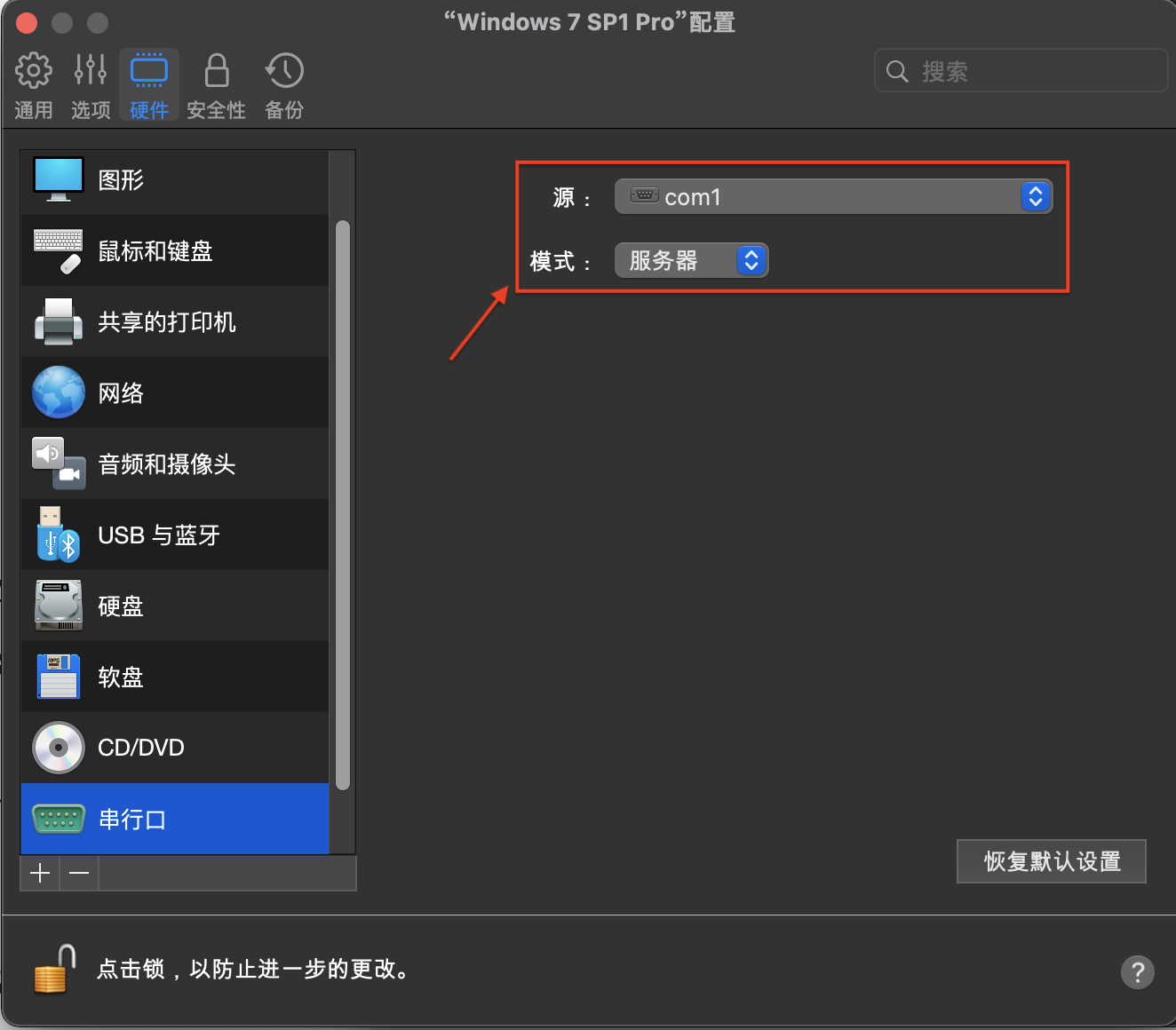
Task: Click the unlocked padlock to prevent changes
Action: [54, 969]
